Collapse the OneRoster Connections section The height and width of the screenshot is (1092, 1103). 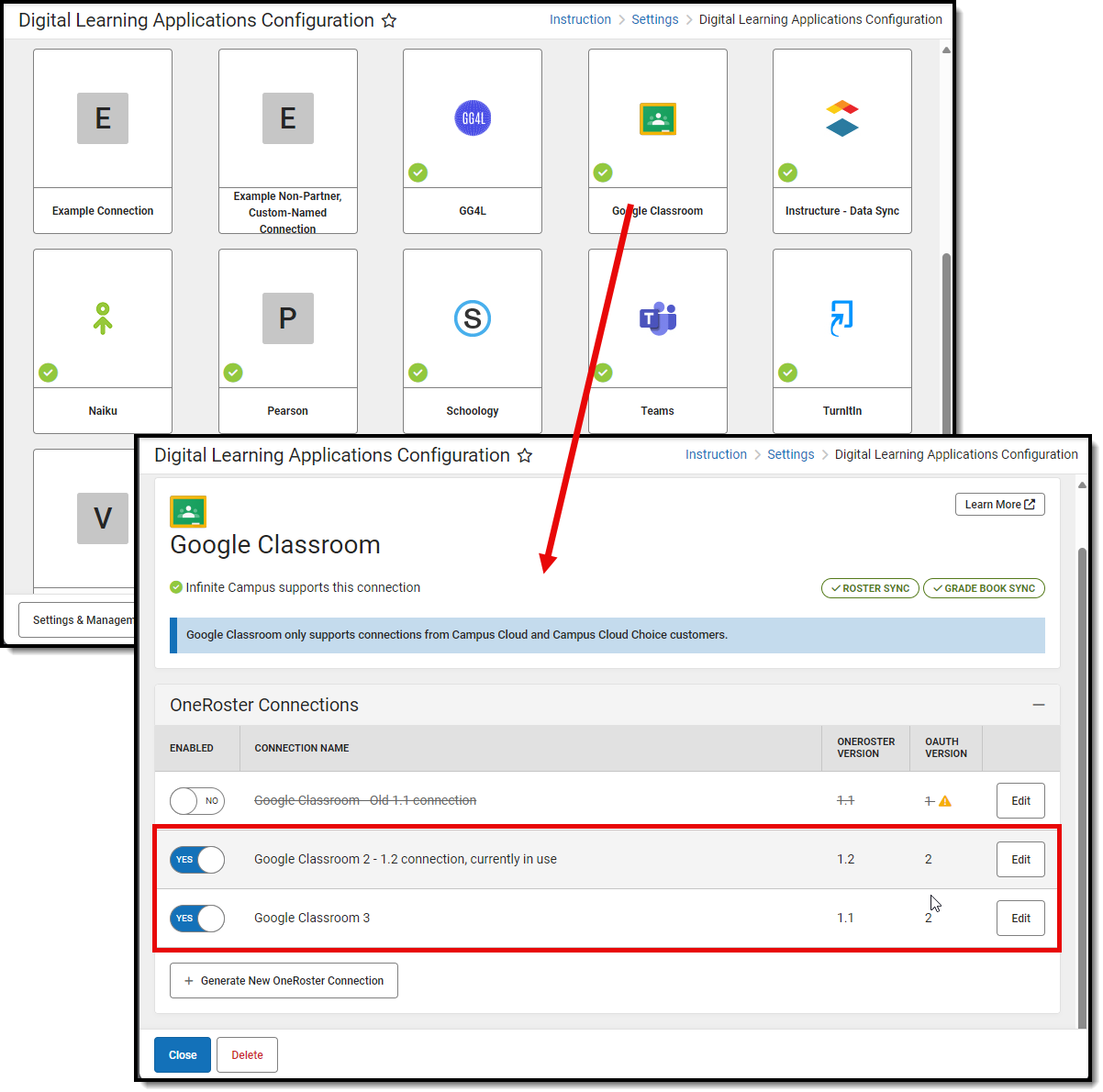coord(1039,705)
